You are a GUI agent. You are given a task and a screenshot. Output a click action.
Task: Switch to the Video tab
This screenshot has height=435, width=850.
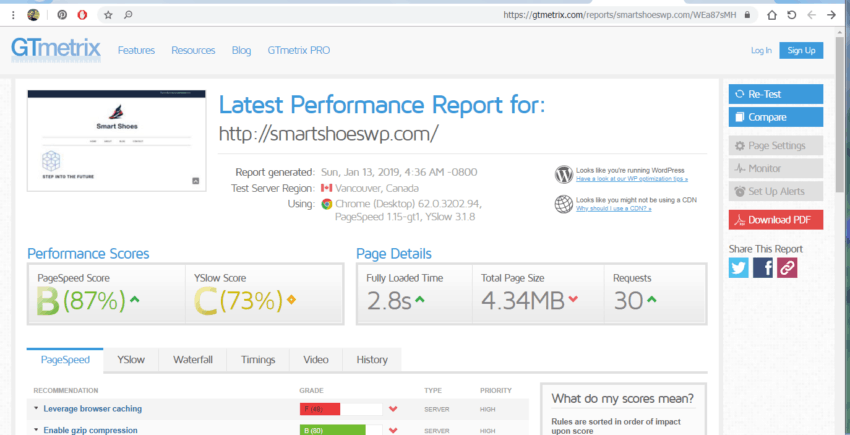(316, 360)
